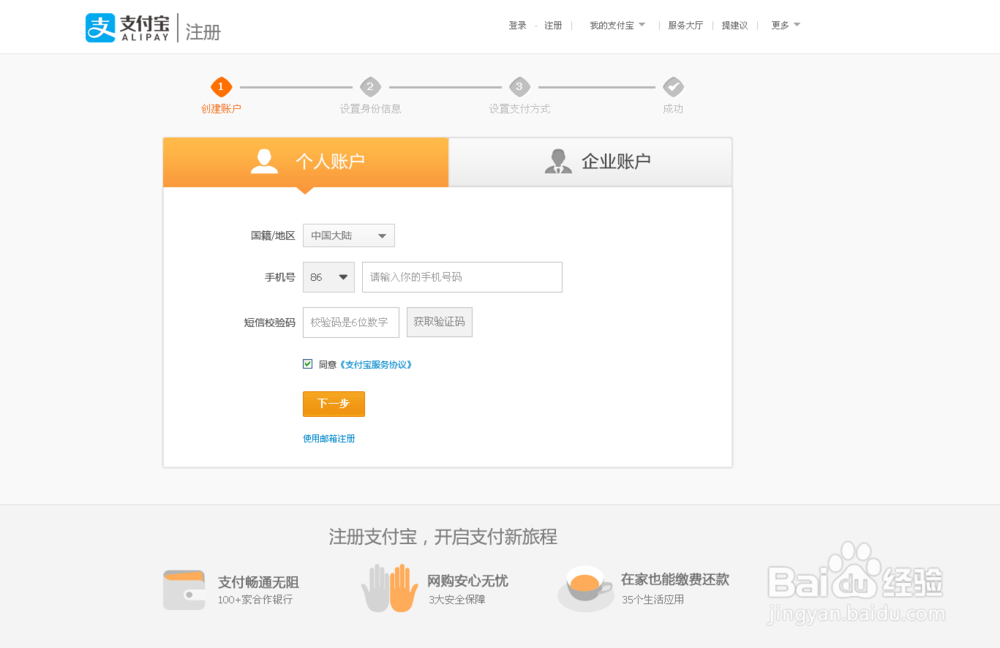Screen dimensions: 1000x648
Task: Open the 《支付宝服务协议》 link
Action: tap(376, 365)
